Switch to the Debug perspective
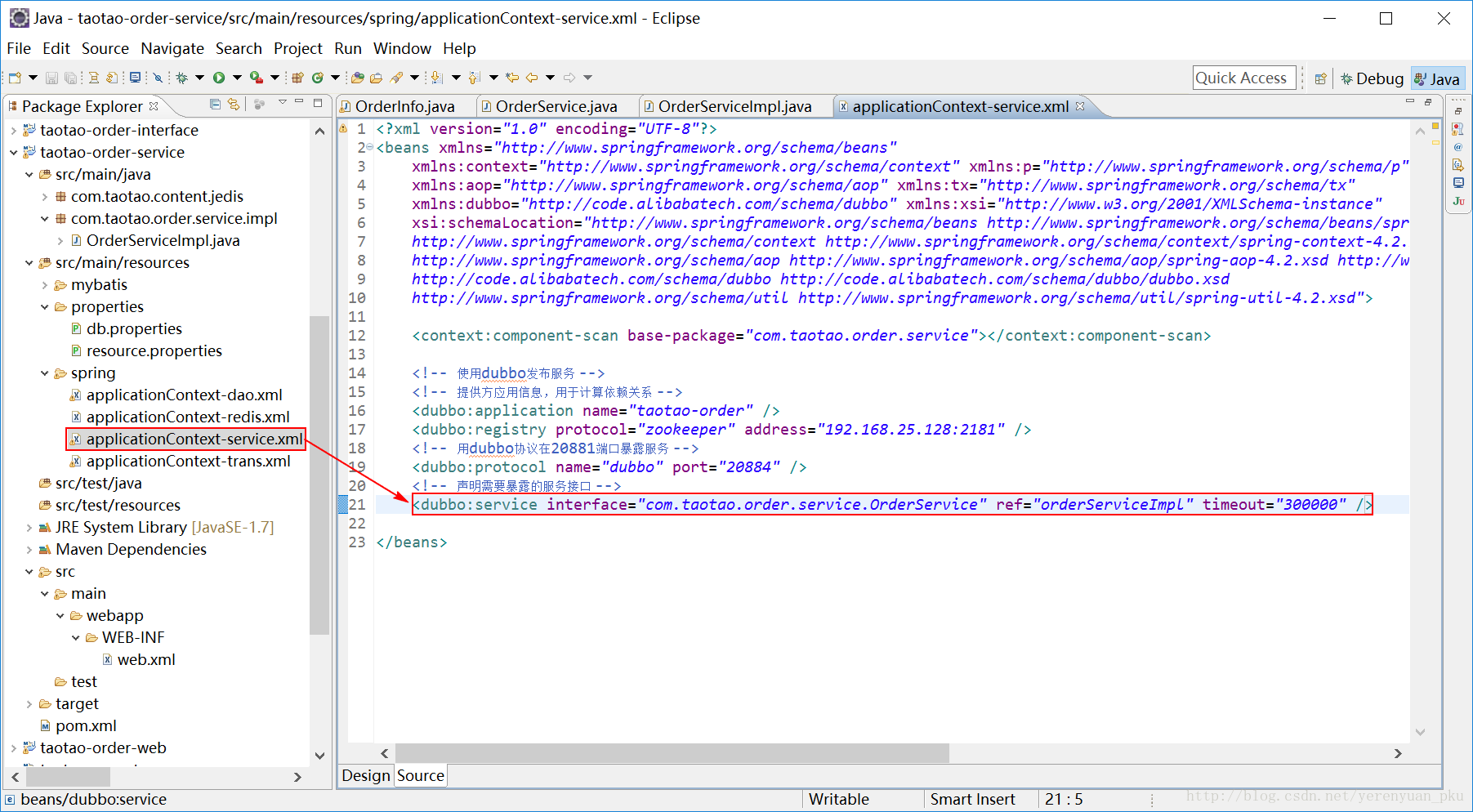1473x812 pixels. coord(1372,78)
